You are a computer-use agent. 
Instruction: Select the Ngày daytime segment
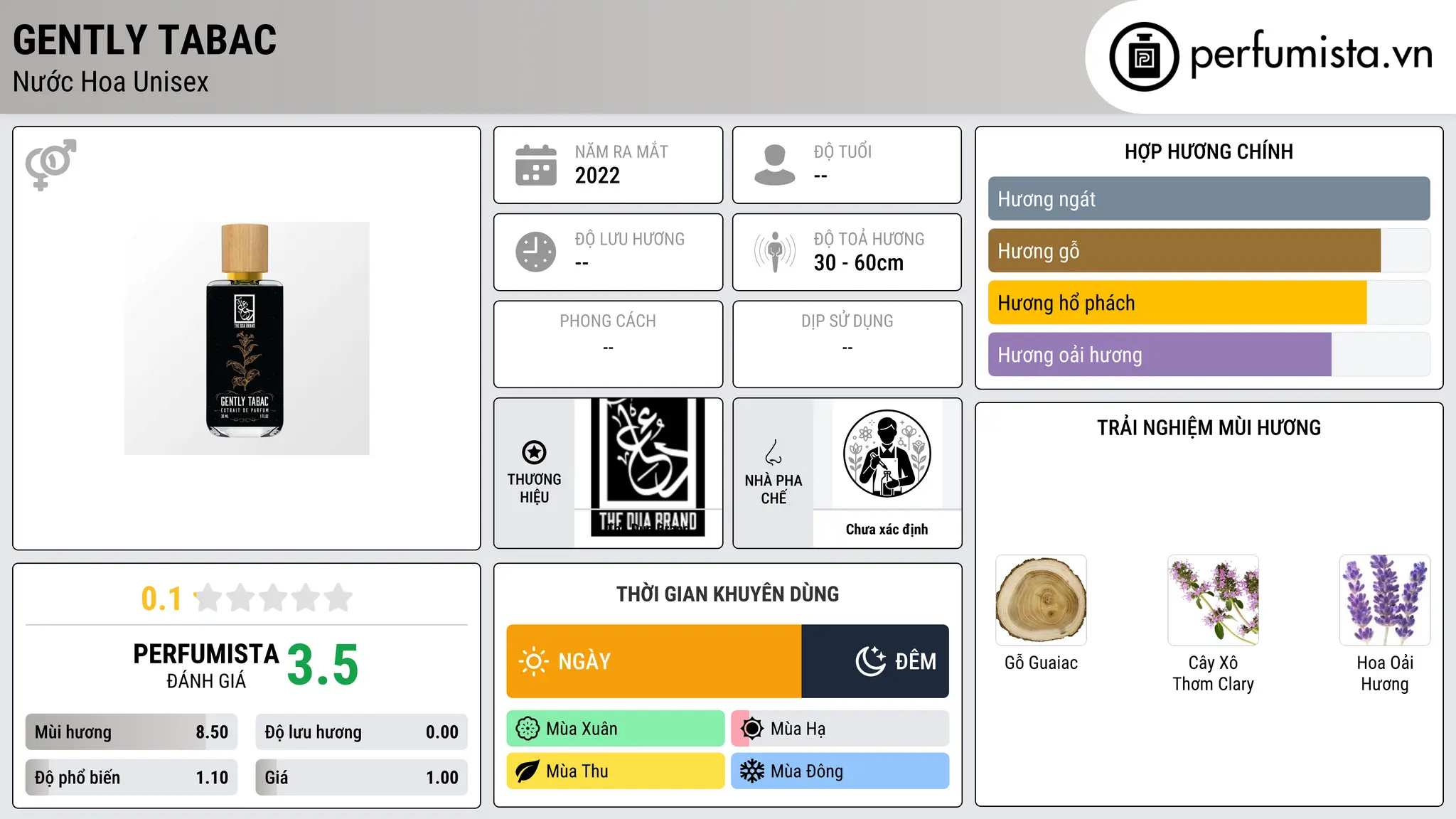point(654,661)
